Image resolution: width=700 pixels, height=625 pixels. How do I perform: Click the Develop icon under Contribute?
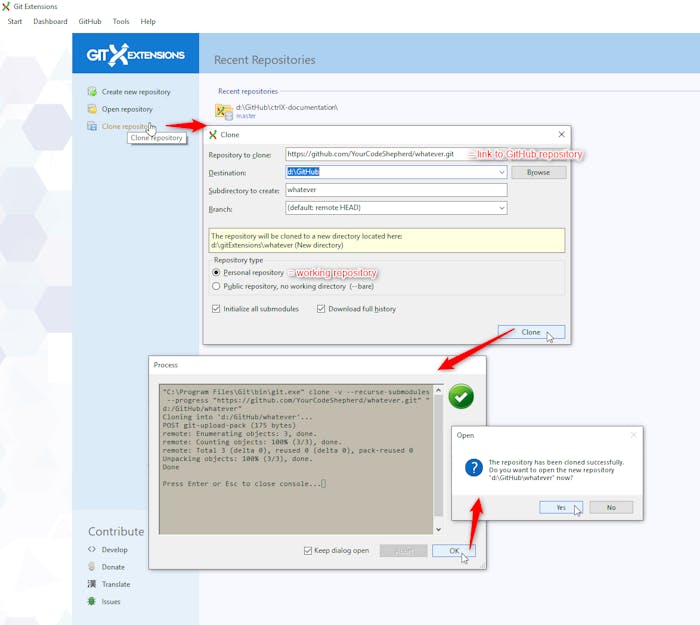[x=92, y=549]
